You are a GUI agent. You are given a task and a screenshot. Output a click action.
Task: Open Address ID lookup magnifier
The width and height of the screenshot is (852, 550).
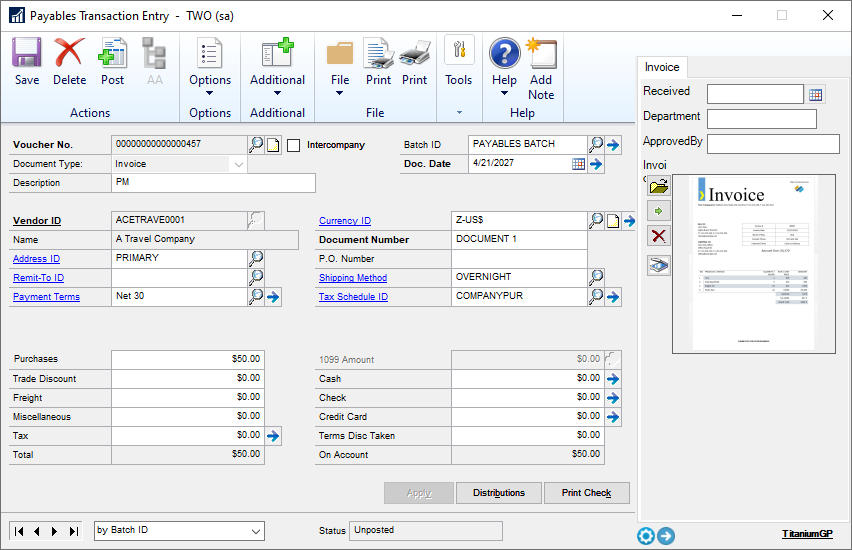click(x=256, y=259)
